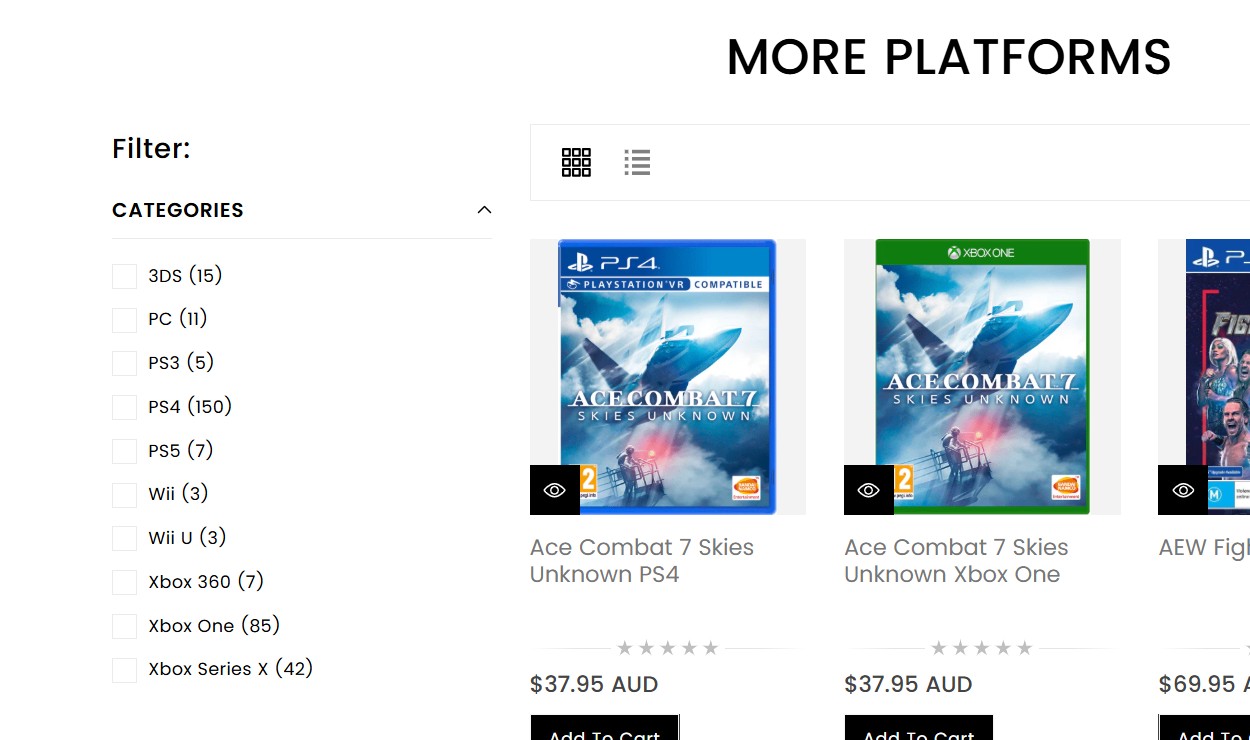The height and width of the screenshot is (740, 1250).
Task: Switch to grid view layout
Action: tap(576, 162)
